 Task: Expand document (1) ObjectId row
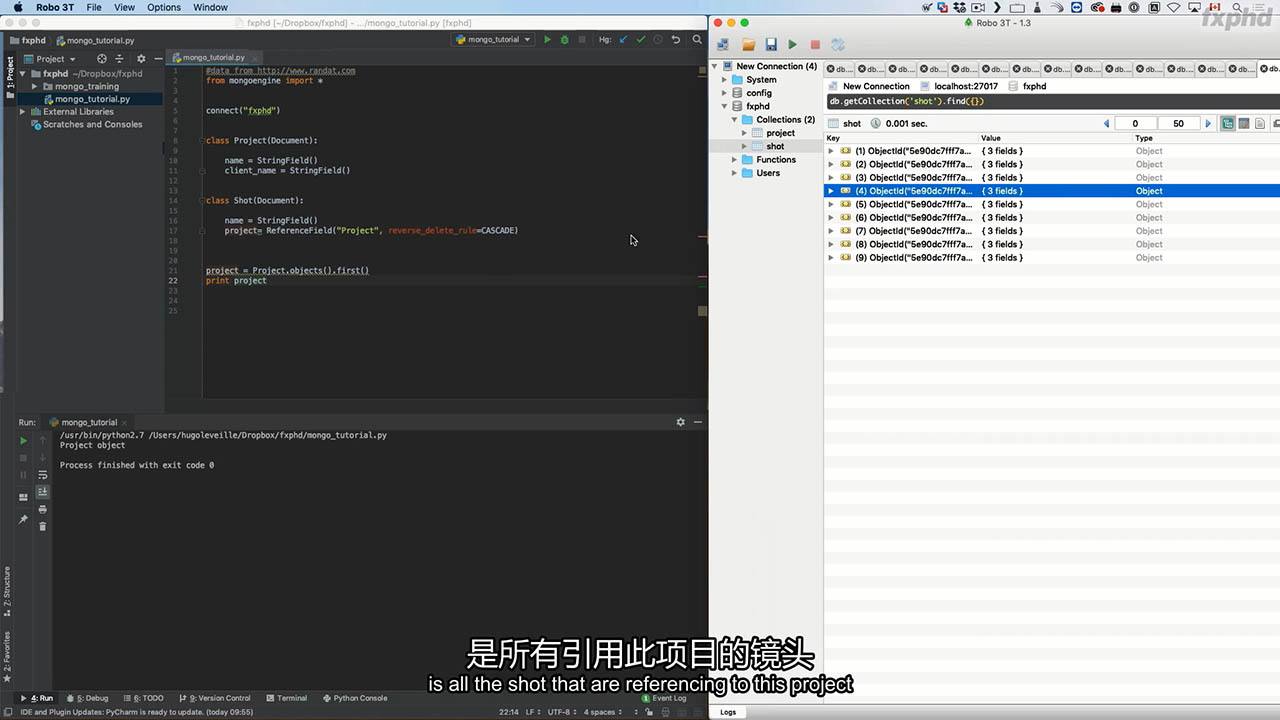[x=831, y=151]
